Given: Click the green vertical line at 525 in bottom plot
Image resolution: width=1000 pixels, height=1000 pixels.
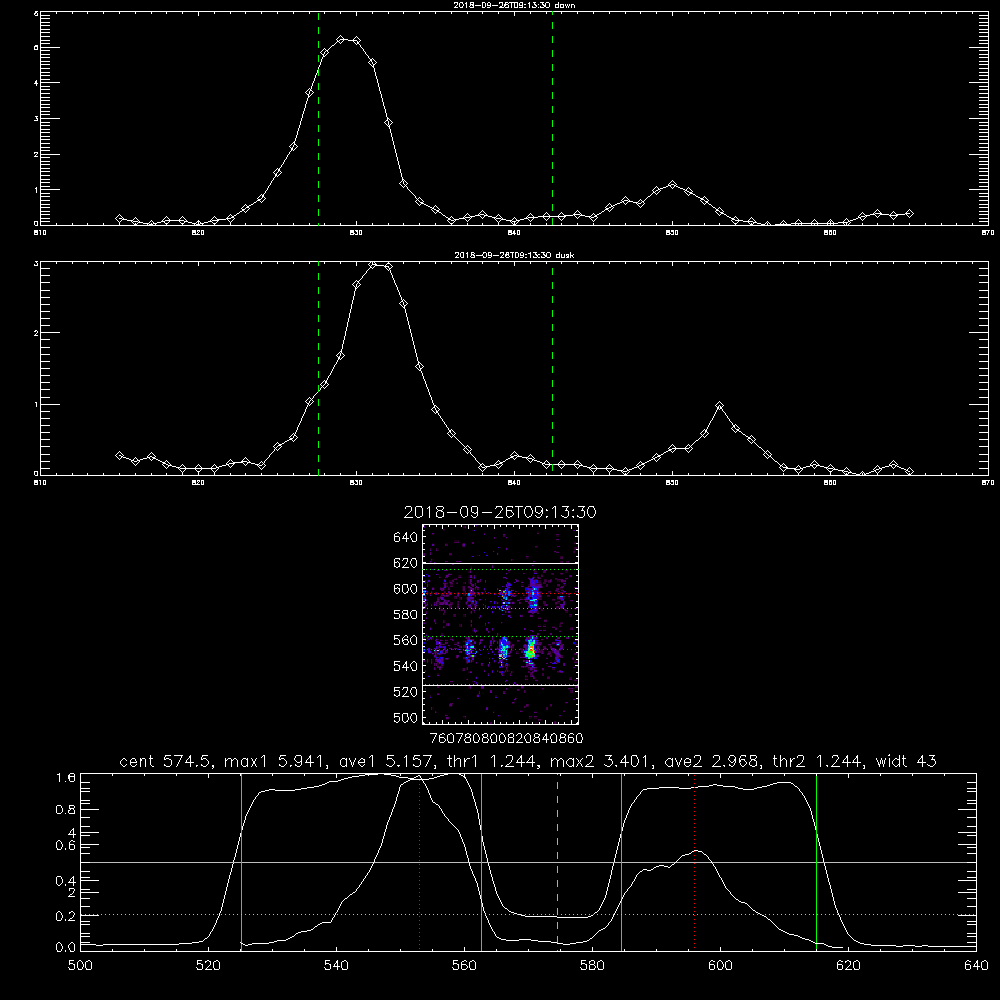Looking at the screenshot, I should (x=241, y=861).
